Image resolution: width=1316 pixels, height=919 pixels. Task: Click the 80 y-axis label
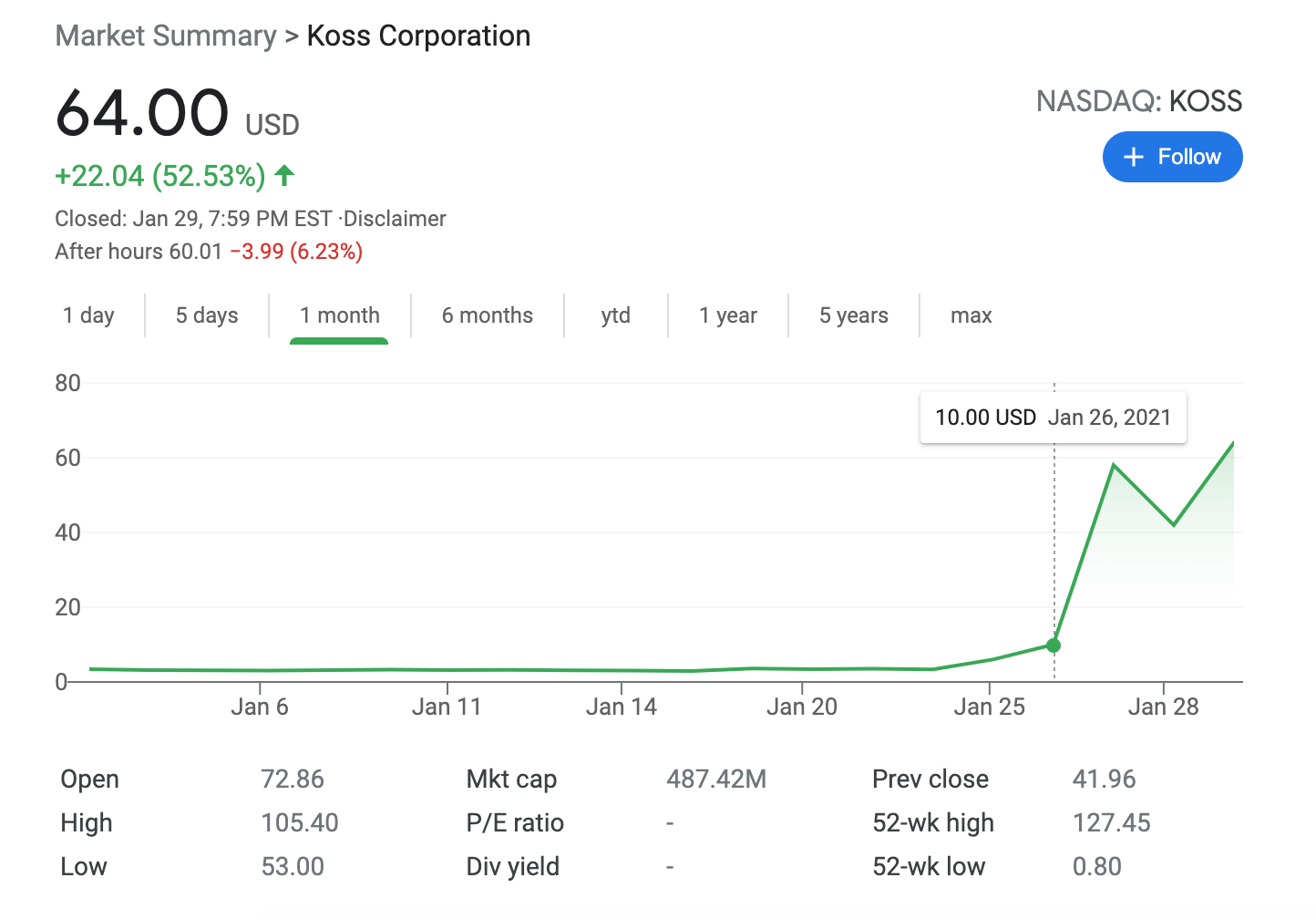coord(68,383)
